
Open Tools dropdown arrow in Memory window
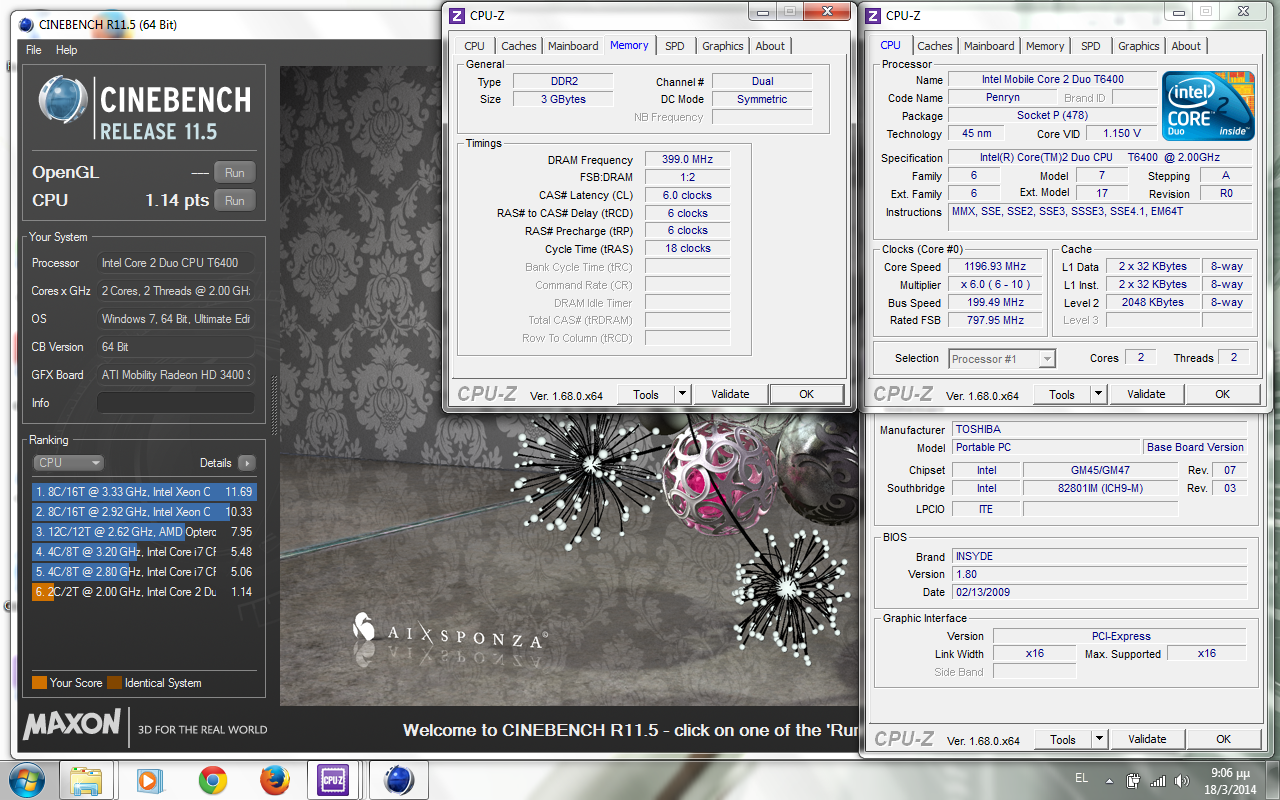click(682, 394)
